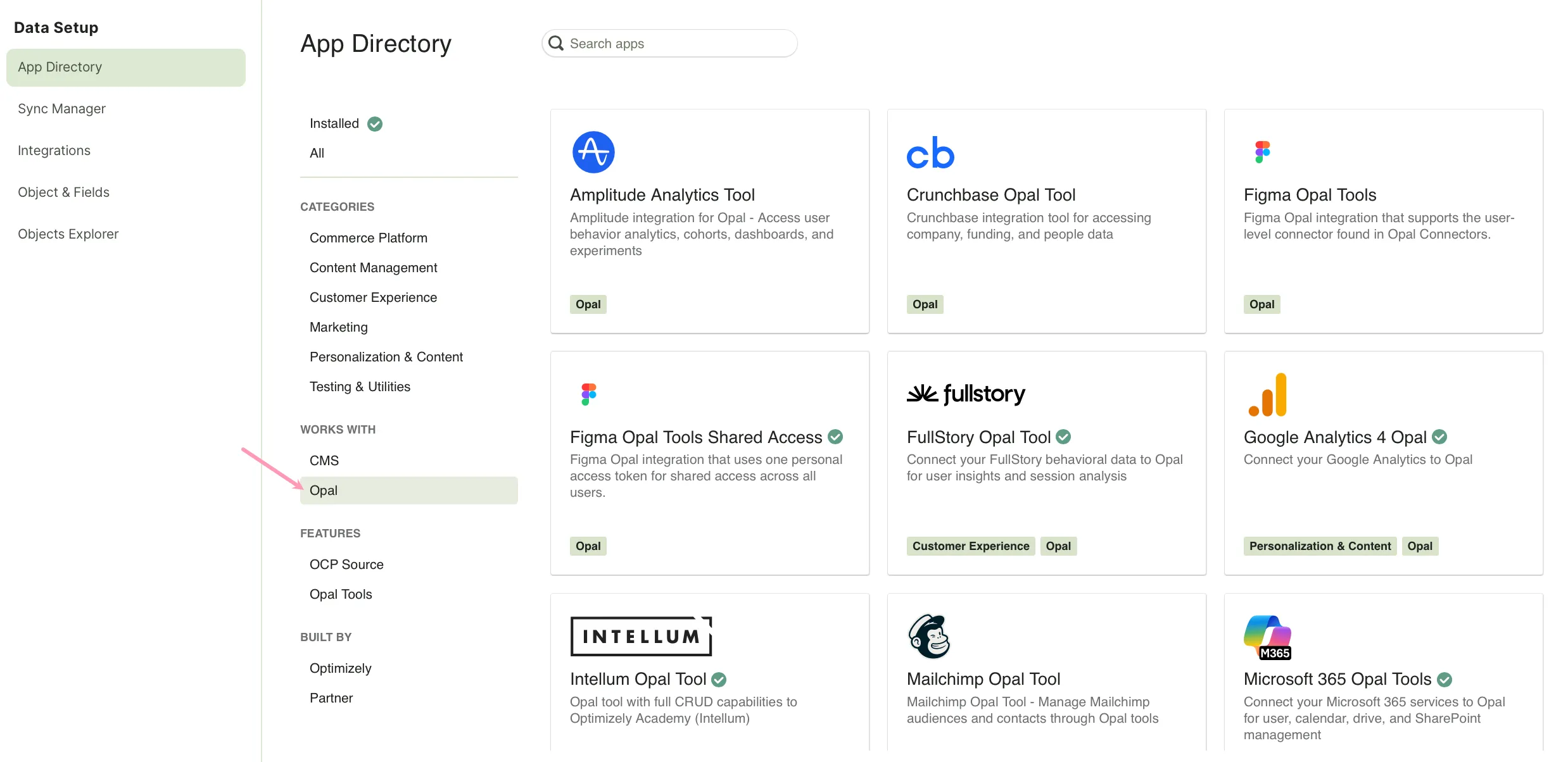Image resolution: width=1568 pixels, height=762 pixels.
Task: Click the Intellum logo
Action: pos(641,636)
